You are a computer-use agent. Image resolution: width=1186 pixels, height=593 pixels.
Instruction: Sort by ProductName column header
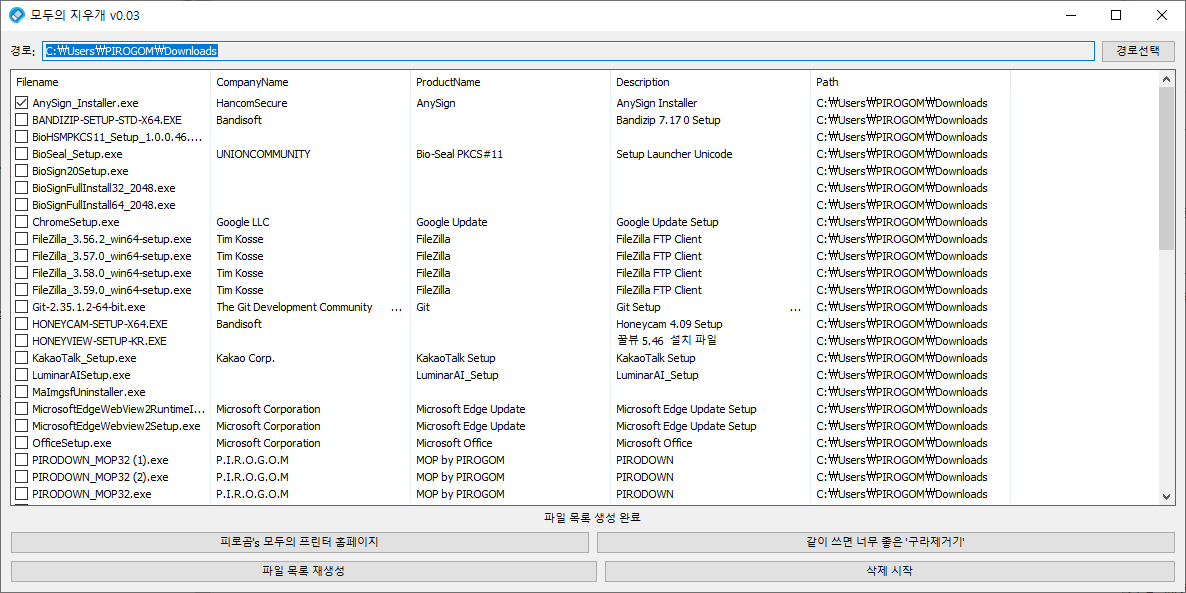511,82
